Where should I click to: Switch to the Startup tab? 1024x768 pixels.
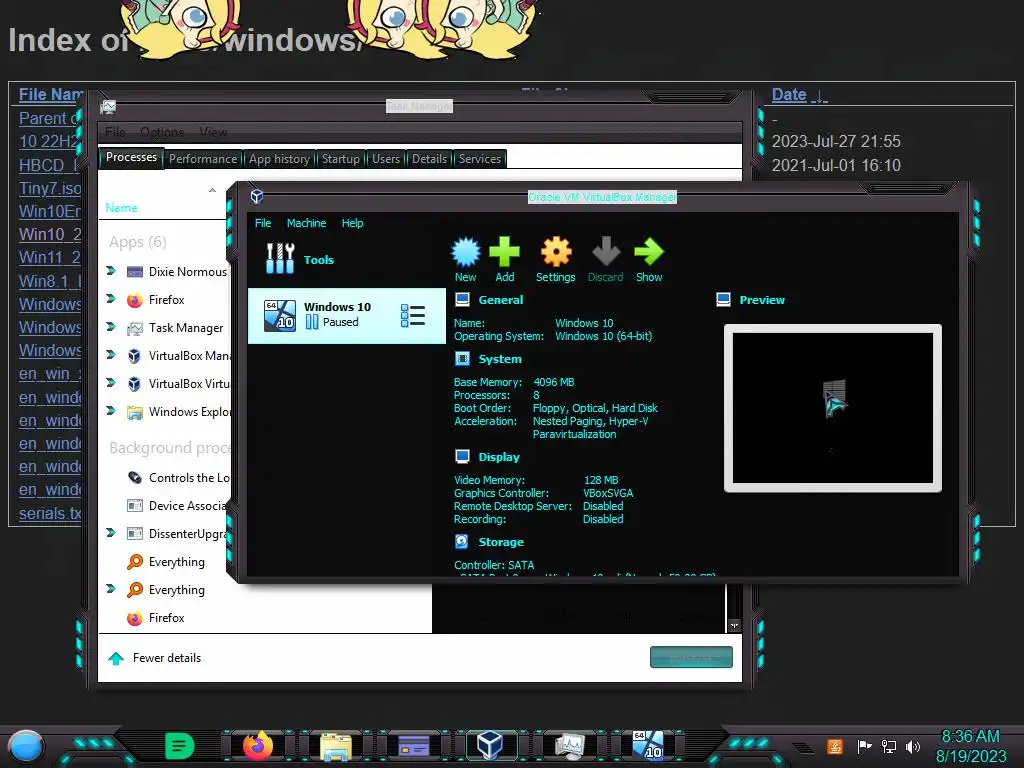[340, 159]
